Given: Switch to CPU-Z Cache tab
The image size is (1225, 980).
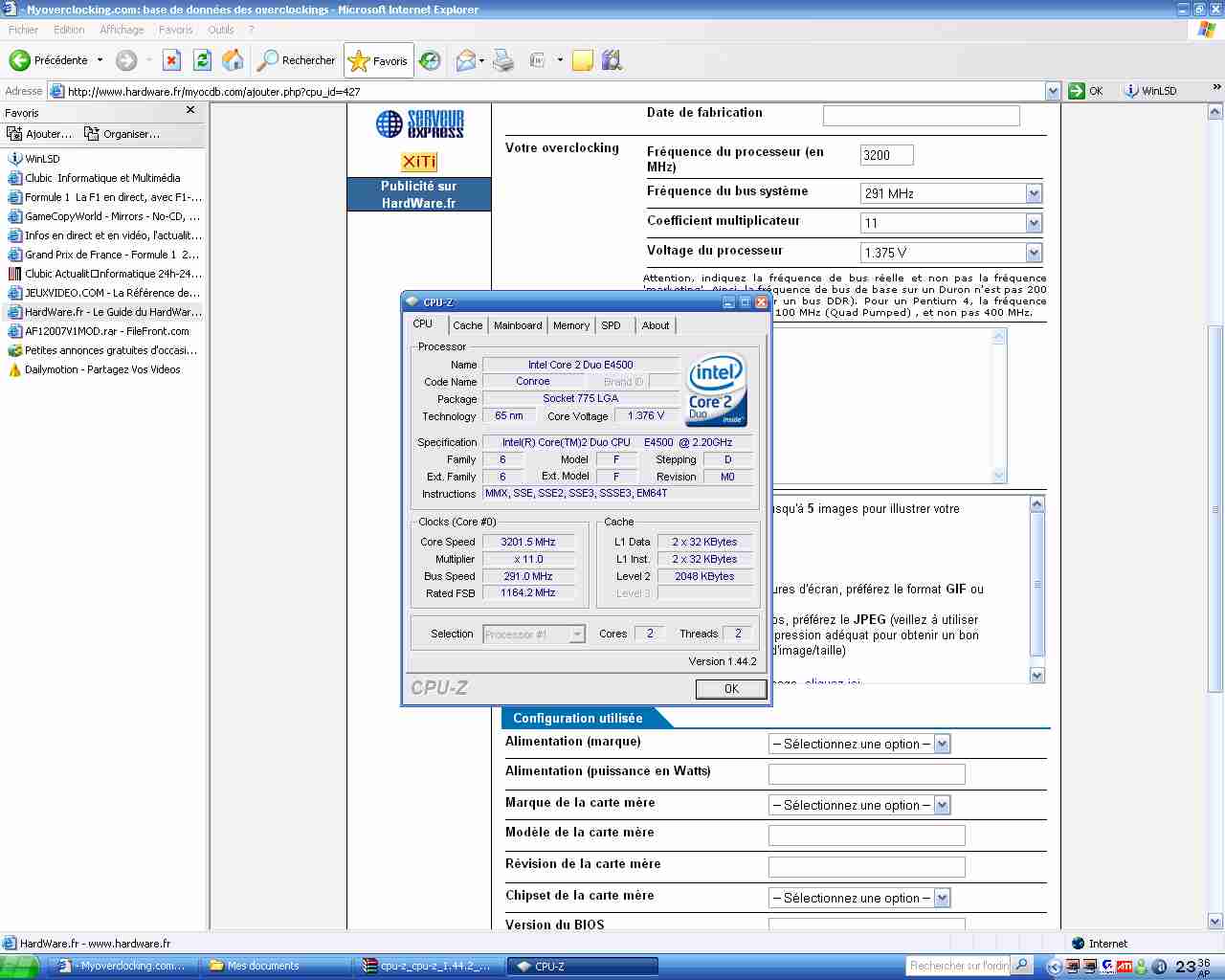Looking at the screenshot, I should (468, 325).
